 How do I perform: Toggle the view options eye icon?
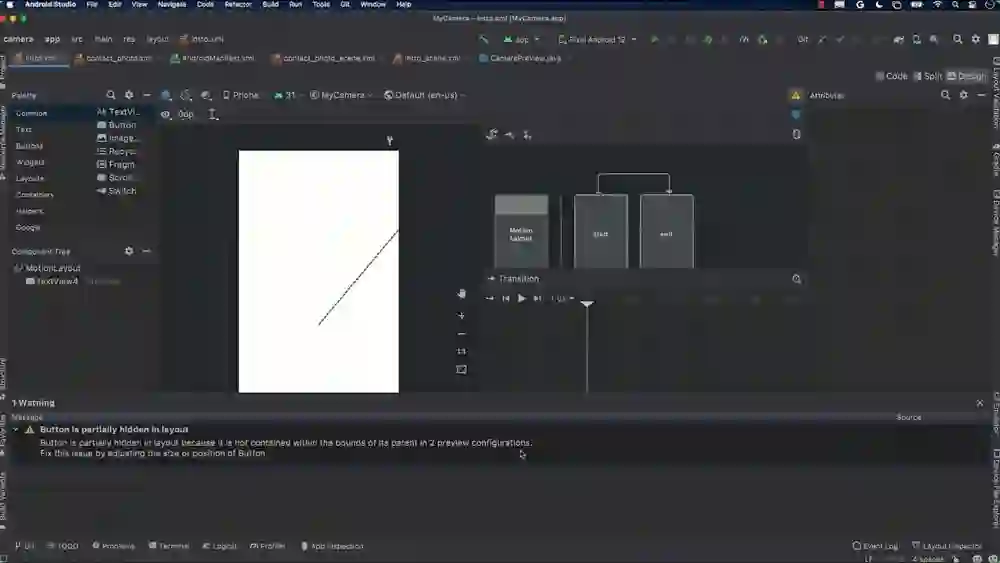[x=166, y=114]
